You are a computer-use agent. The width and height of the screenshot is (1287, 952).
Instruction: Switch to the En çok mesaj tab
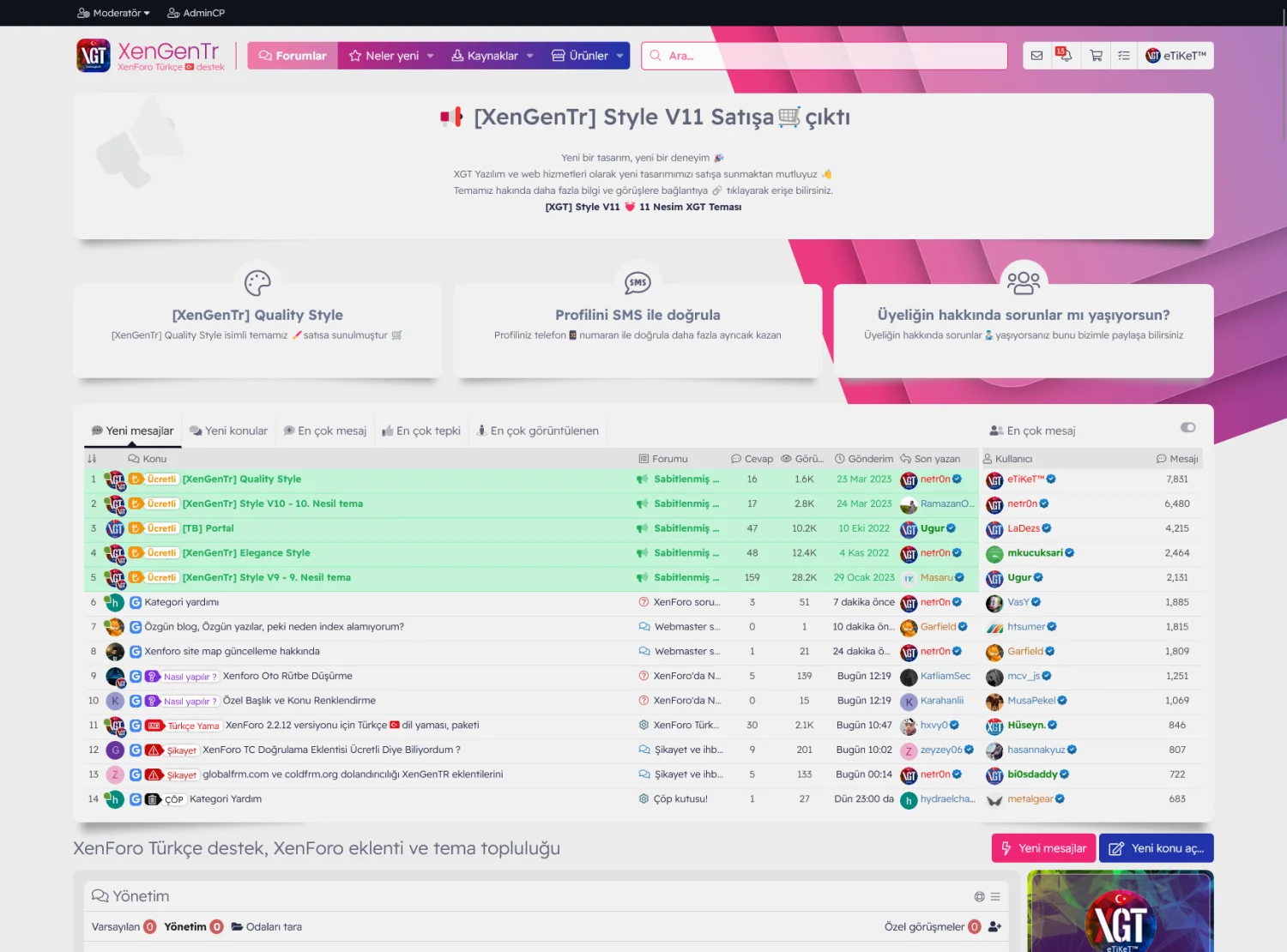(325, 431)
